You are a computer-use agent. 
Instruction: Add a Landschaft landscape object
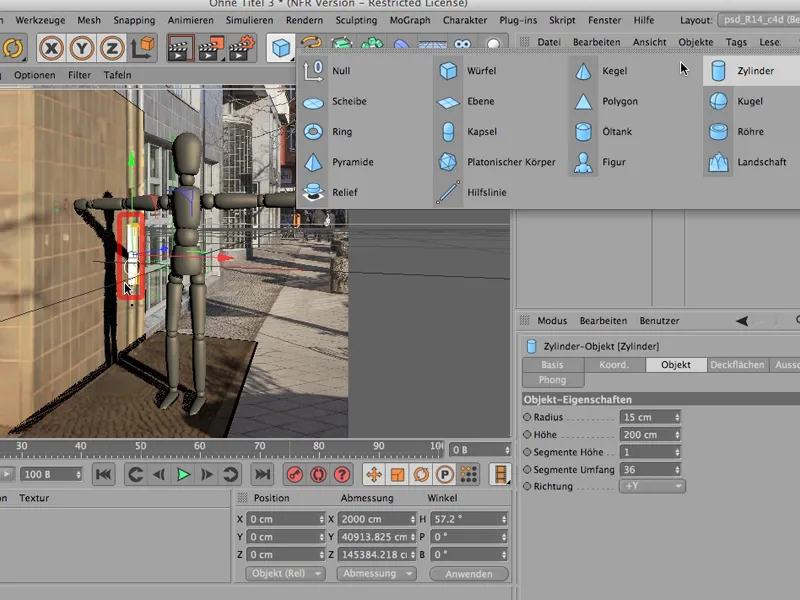click(747, 162)
